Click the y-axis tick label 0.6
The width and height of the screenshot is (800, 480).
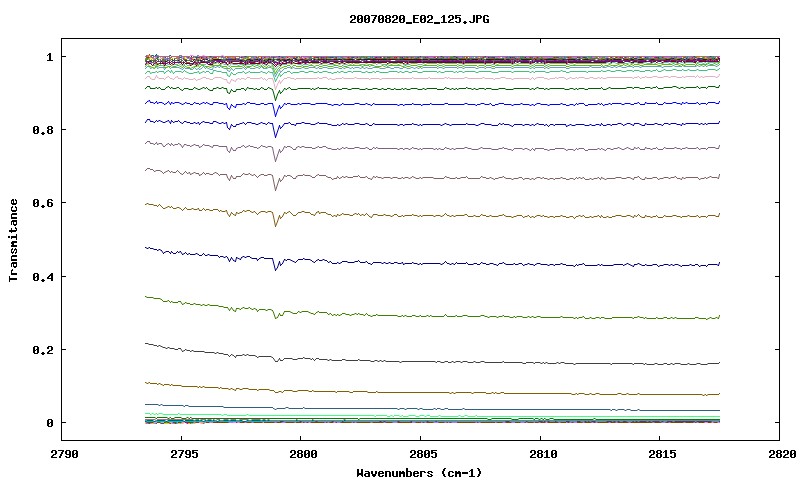click(x=43, y=203)
